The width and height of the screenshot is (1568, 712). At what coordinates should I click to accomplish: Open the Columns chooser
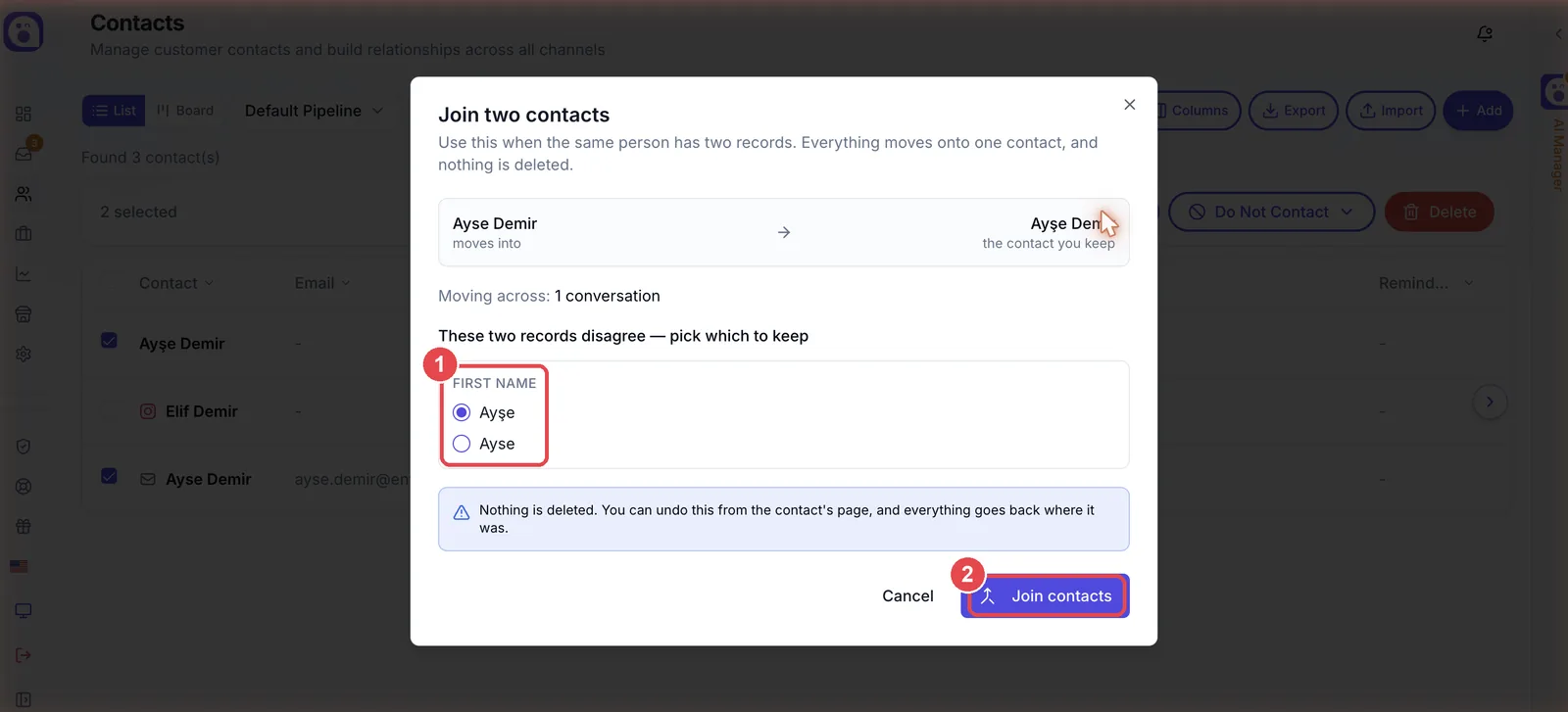tap(1199, 111)
